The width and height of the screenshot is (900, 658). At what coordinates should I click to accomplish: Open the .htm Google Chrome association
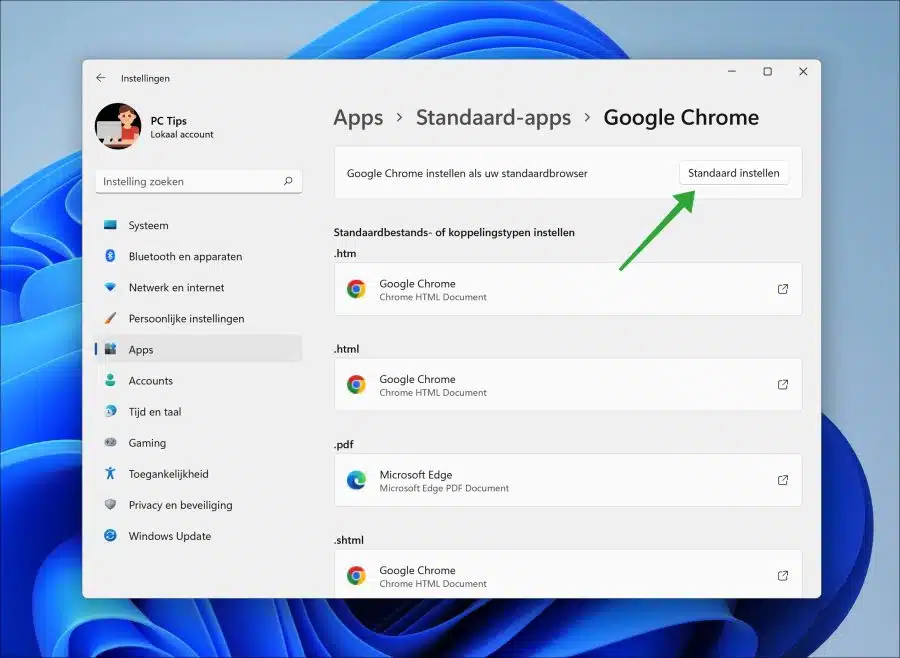click(568, 289)
